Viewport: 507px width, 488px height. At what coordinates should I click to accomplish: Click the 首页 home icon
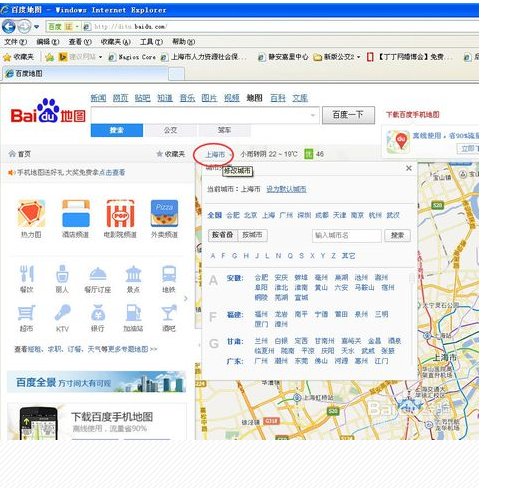tap(12, 154)
